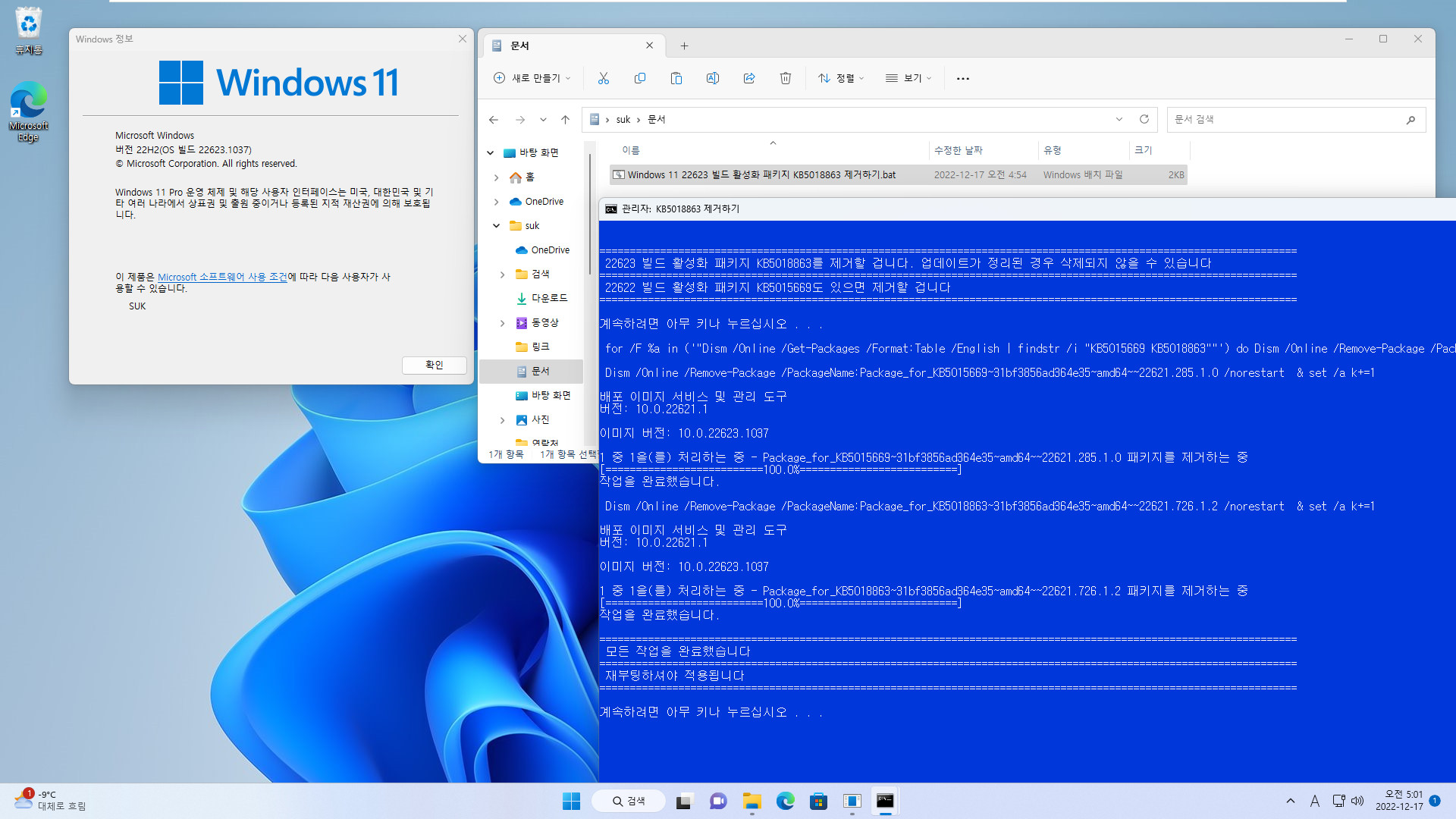Click suk in the address breadcrumb
The image size is (1456, 819).
tap(623, 119)
